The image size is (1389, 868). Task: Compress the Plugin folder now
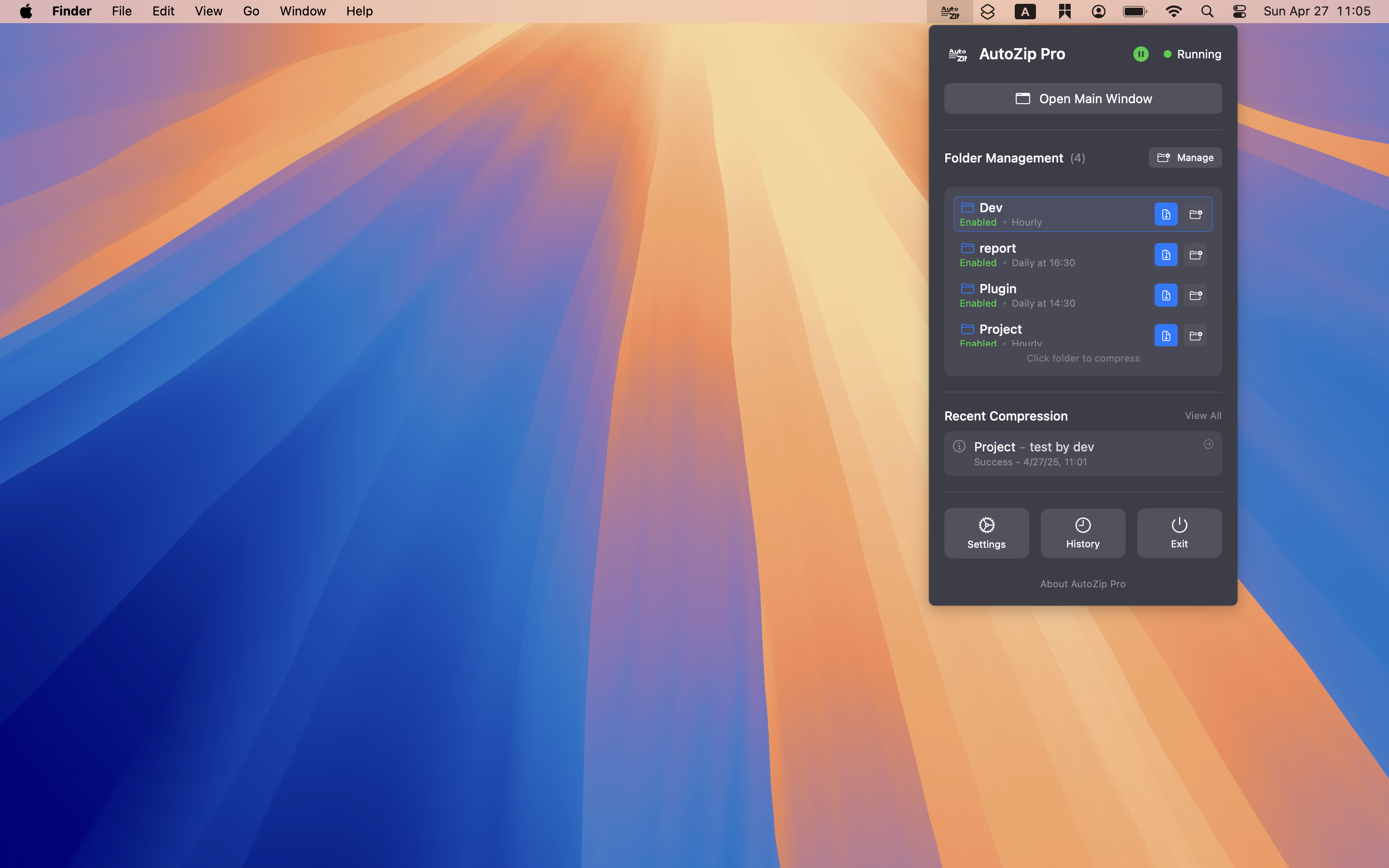[x=1166, y=295]
